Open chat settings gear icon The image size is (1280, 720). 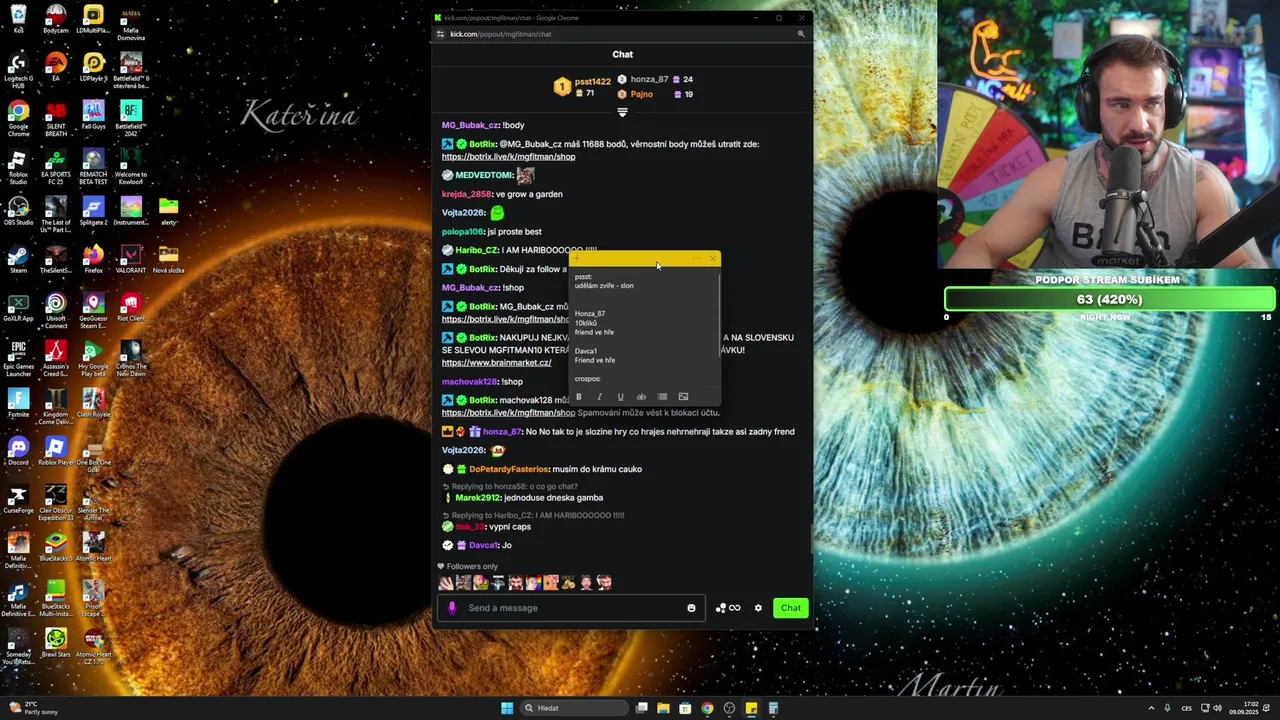(758, 608)
